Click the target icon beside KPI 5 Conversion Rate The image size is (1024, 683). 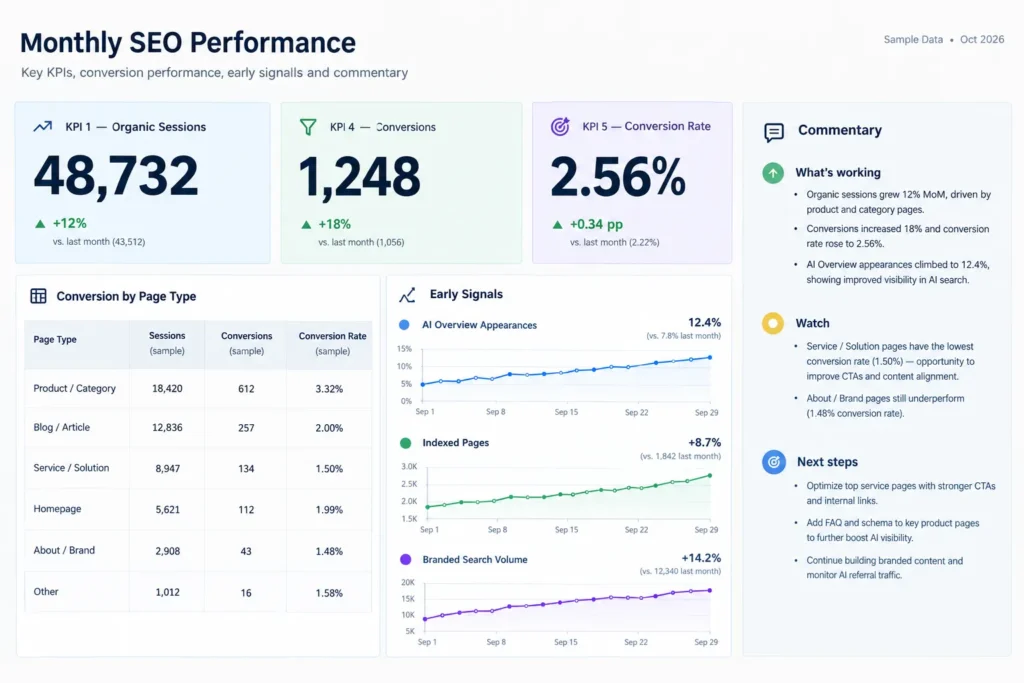tap(560, 126)
